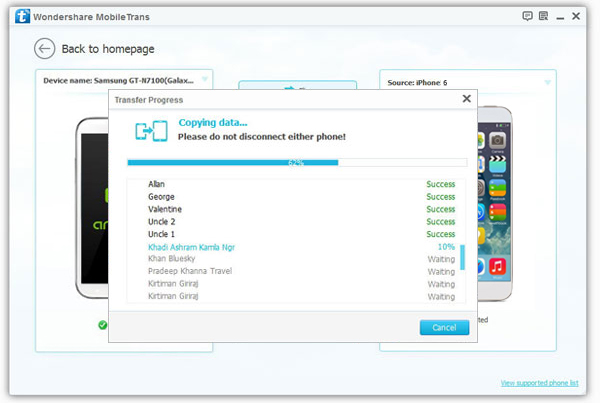Click the transfer list scrollbar thumb
This screenshot has height=403, width=600.
(x=462, y=258)
